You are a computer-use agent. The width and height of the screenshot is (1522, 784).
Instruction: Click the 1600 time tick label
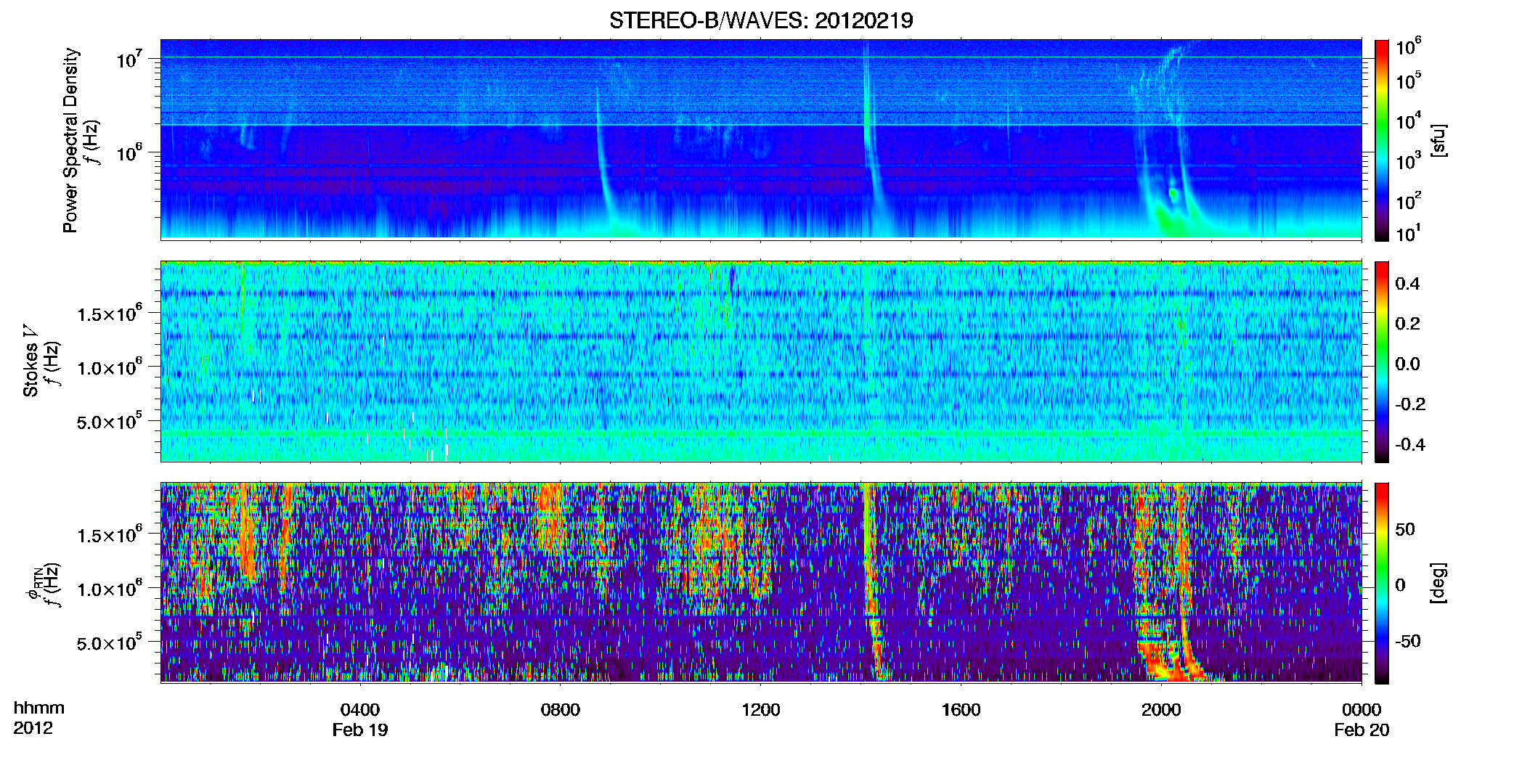pyautogui.click(x=961, y=710)
